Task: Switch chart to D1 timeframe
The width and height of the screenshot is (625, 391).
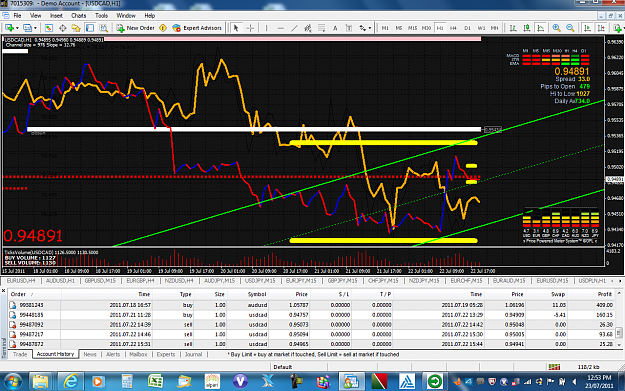Action: [x=467, y=28]
